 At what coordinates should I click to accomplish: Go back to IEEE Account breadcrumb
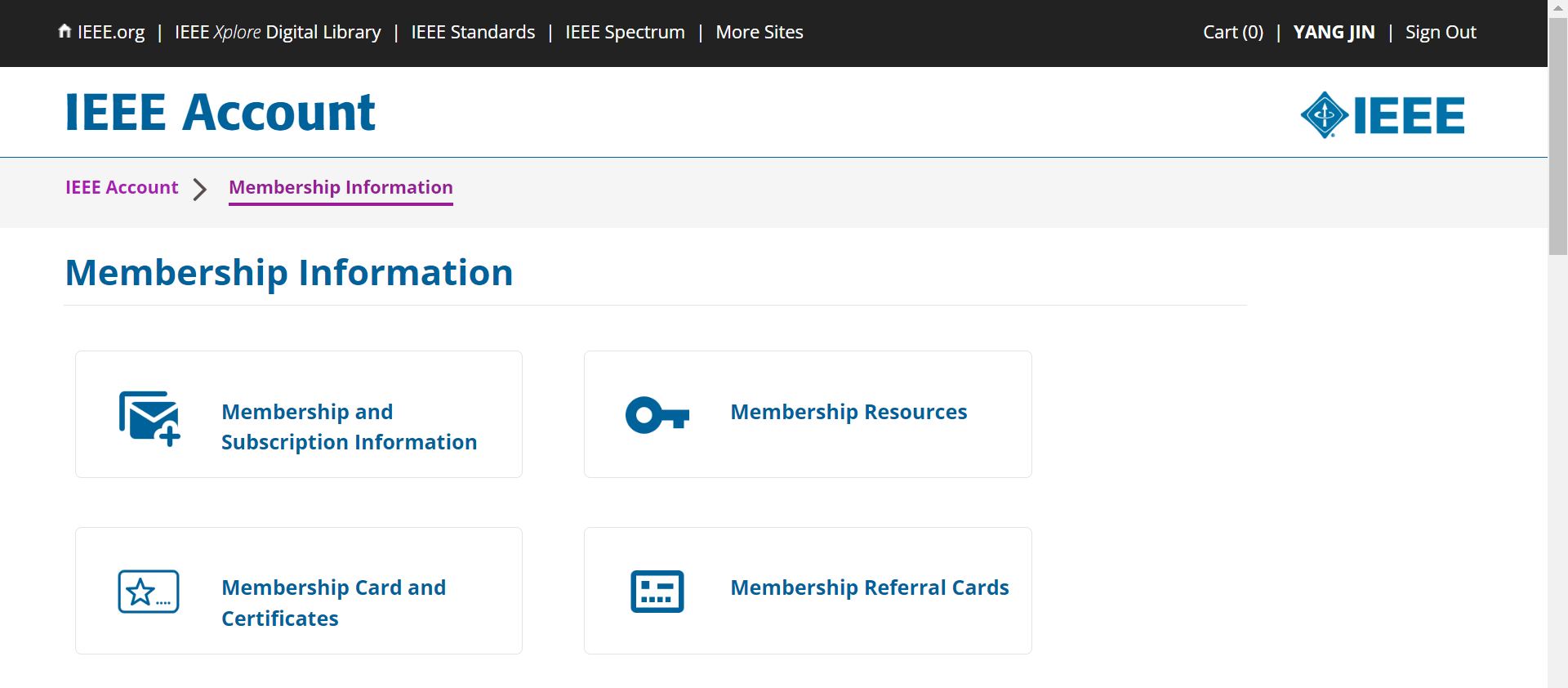122,188
